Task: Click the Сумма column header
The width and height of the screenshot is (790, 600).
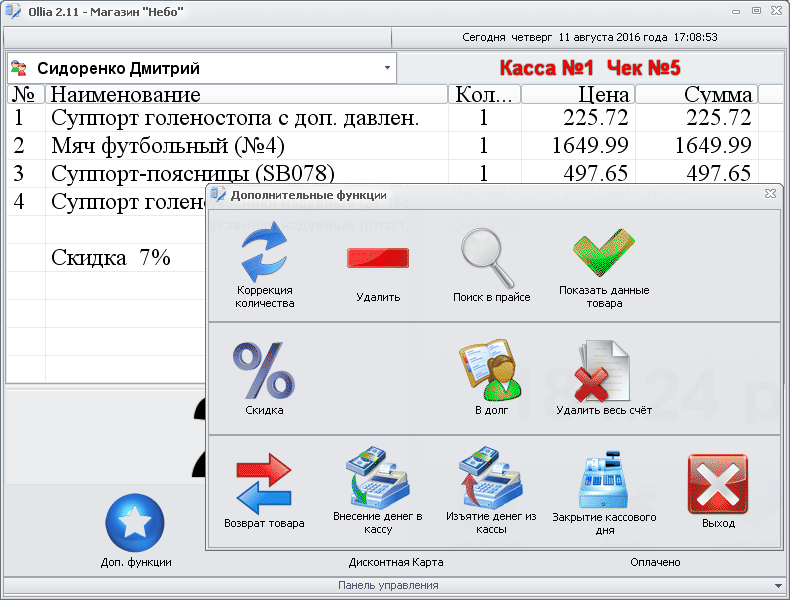Action: pyautogui.click(x=697, y=94)
